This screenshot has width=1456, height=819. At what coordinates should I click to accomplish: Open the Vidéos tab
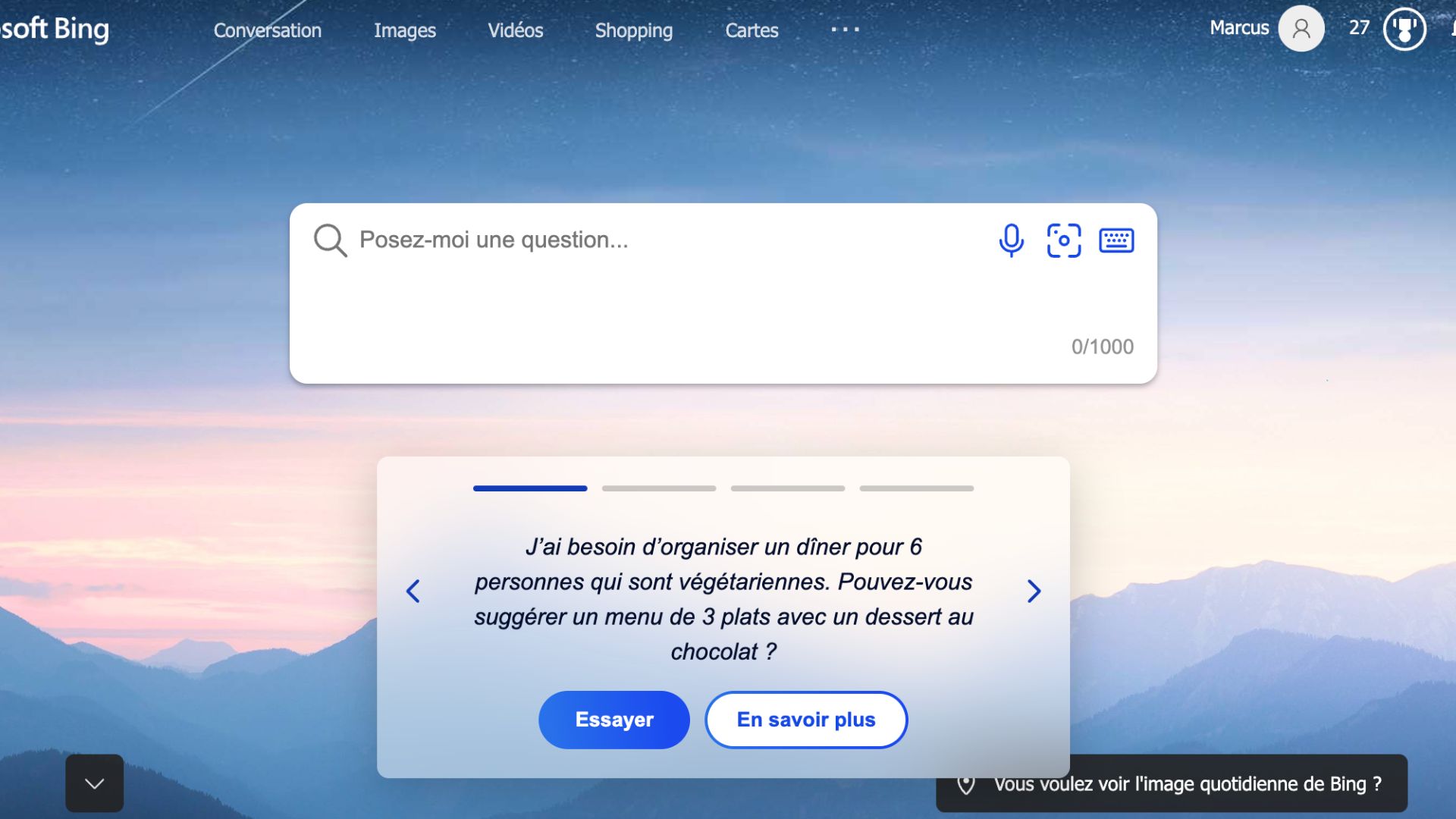coord(516,30)
